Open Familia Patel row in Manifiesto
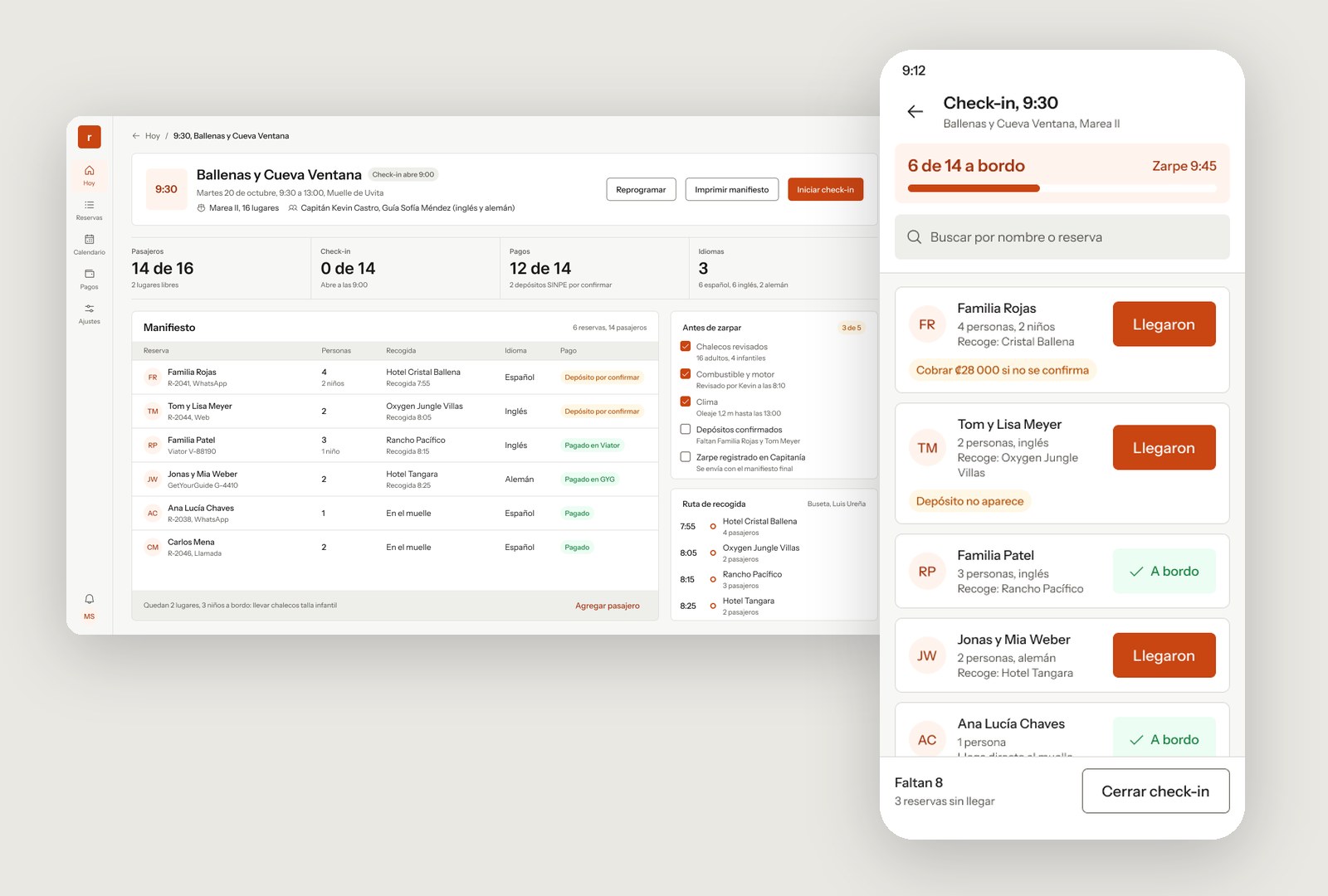 coord(395,446)
